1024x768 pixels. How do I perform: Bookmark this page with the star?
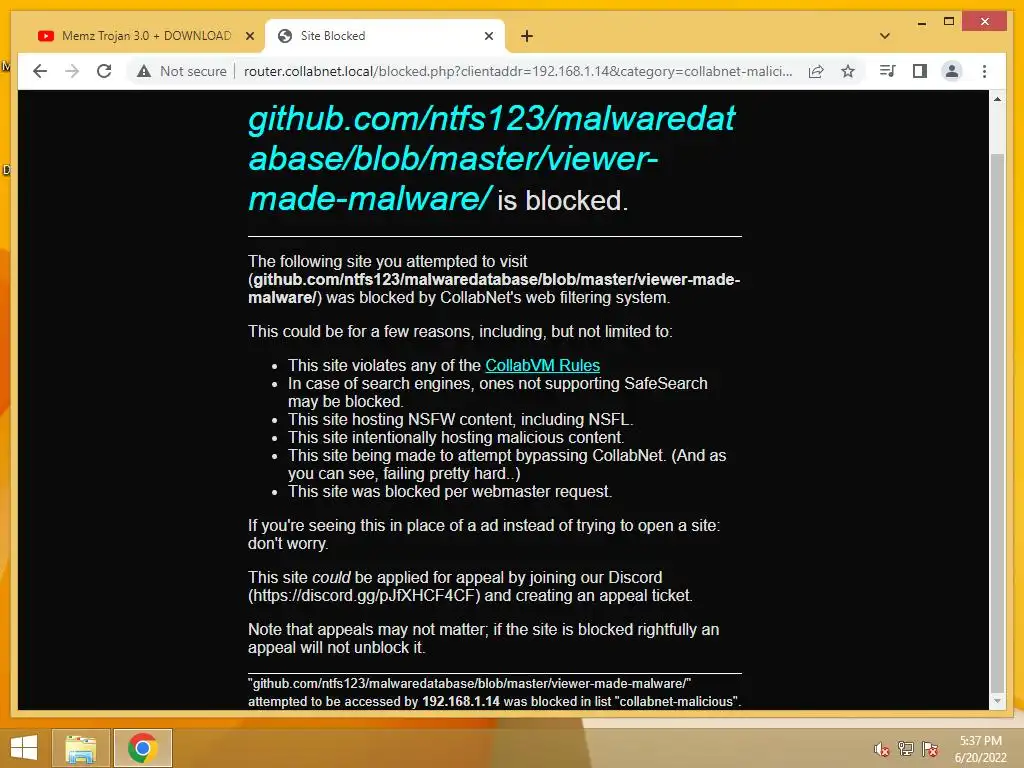coord(848,71)
